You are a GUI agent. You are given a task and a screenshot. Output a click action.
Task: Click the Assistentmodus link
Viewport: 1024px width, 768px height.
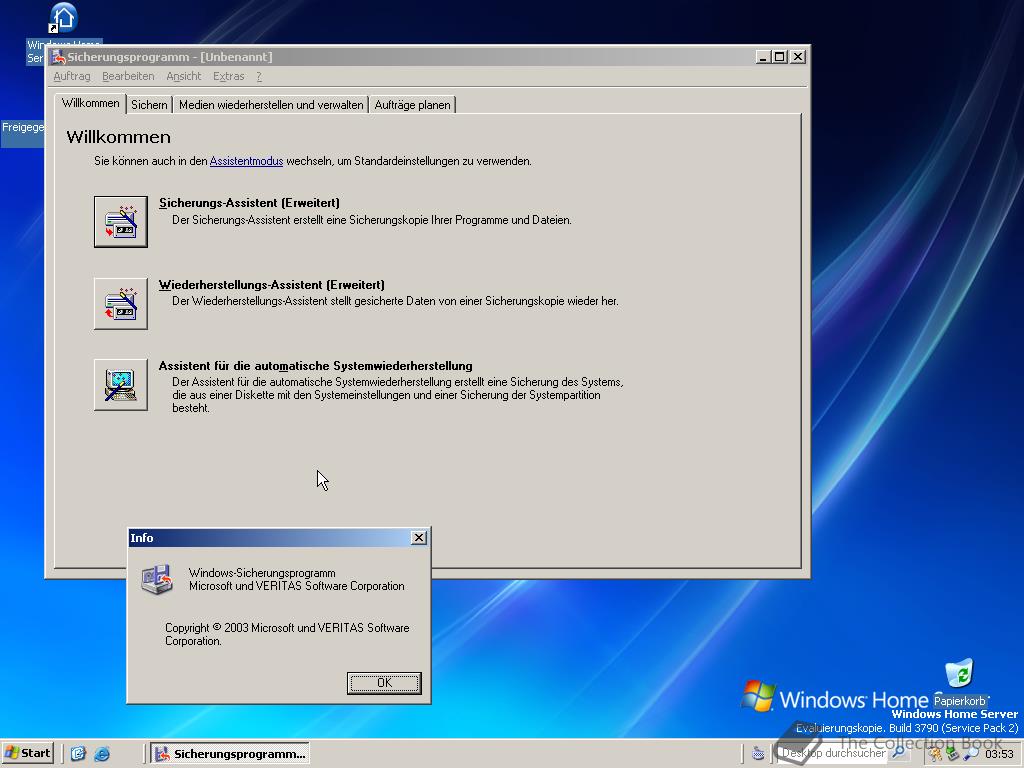246,161
